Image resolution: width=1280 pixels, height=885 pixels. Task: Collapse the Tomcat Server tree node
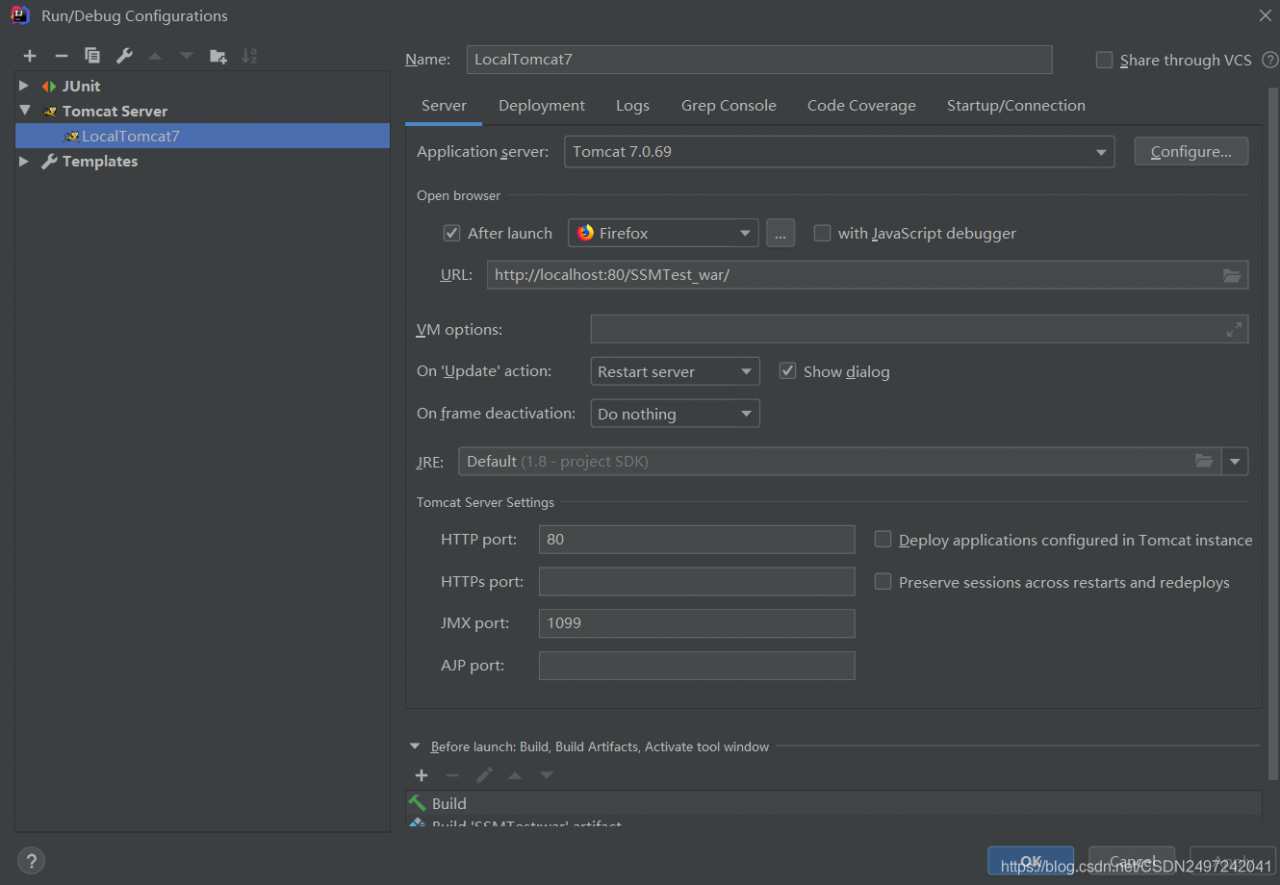24,111
